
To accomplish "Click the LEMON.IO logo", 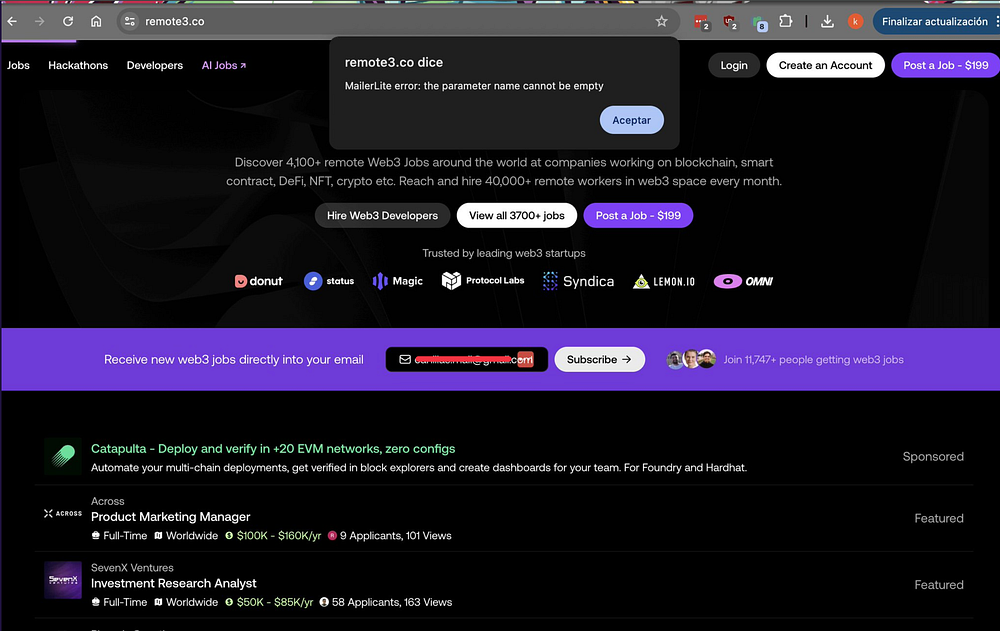I will (663, 281).
